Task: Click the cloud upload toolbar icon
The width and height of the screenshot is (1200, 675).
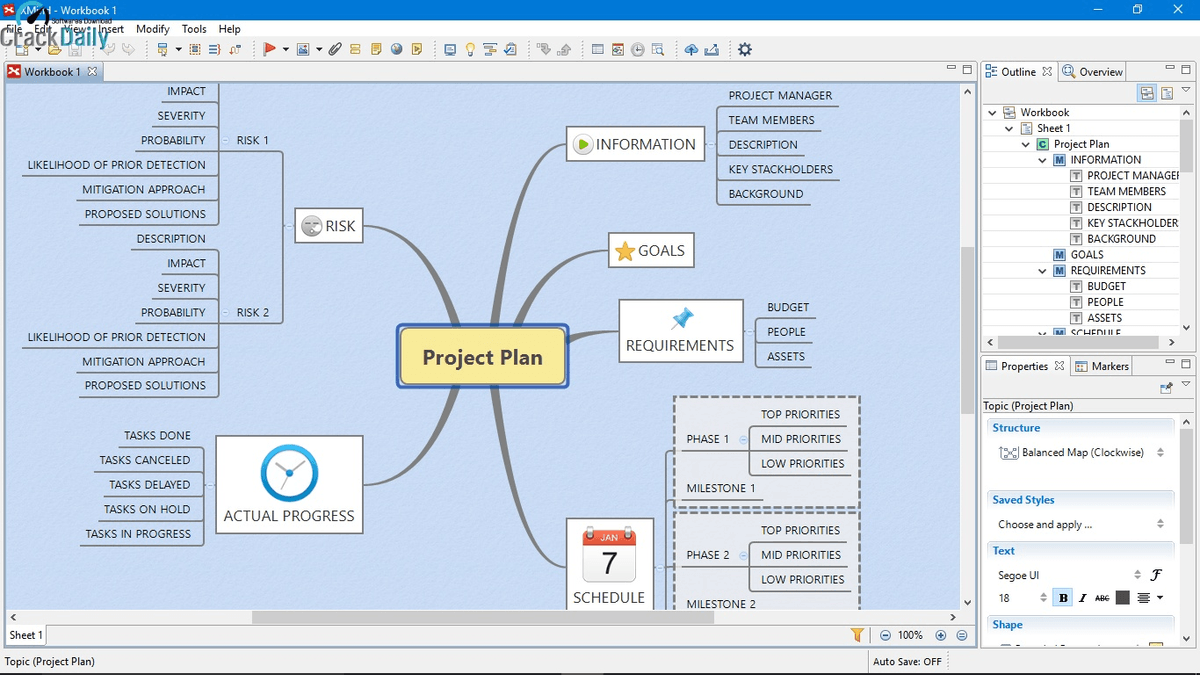Action: pos(691,49)
